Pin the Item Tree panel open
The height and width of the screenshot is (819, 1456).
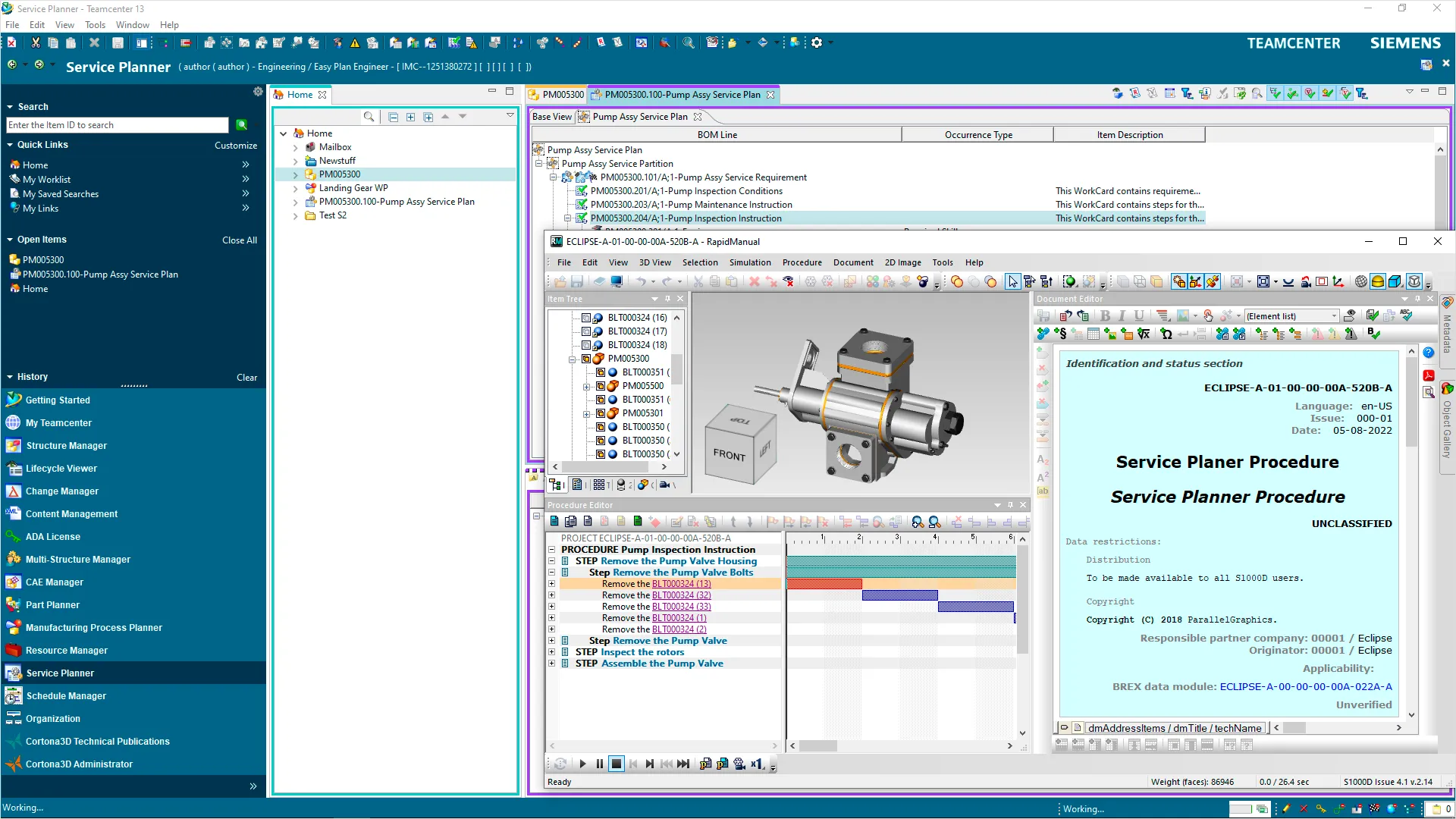pos(667,299)
